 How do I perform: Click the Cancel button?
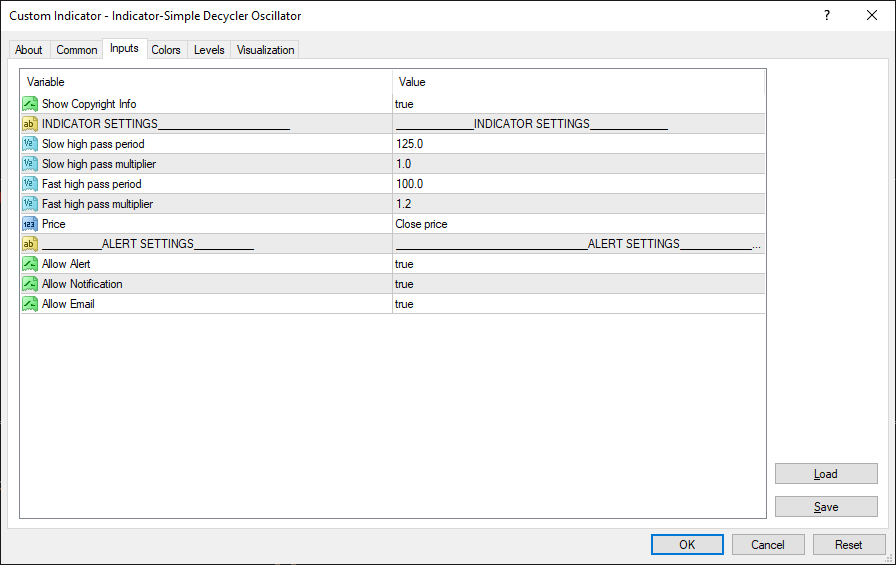[768, 544]
